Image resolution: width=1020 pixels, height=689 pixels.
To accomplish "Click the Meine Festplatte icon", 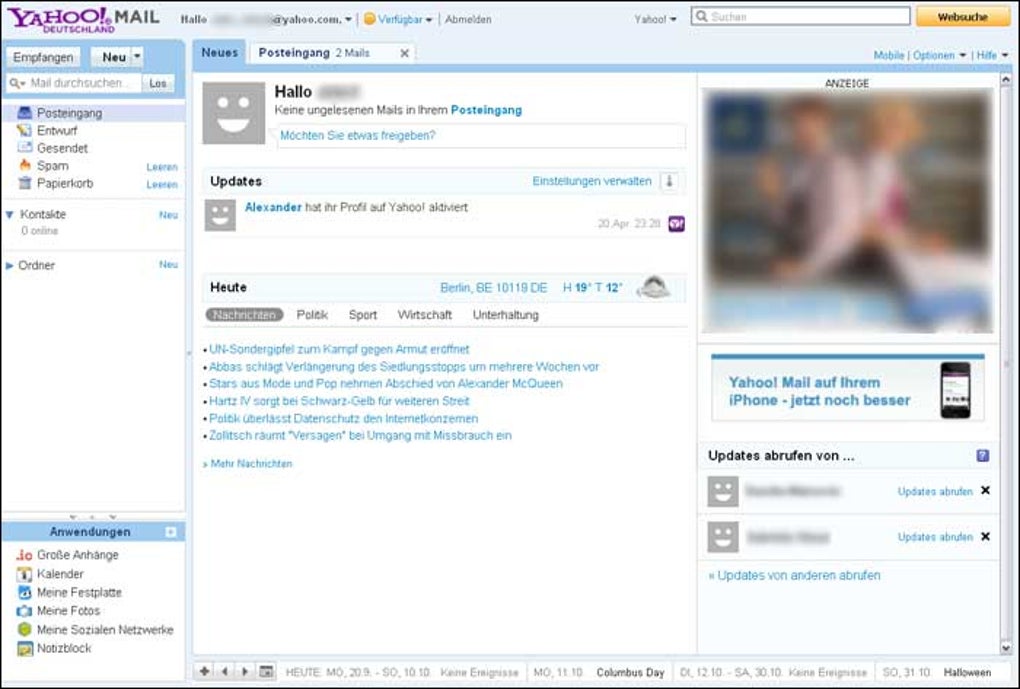I will pos(24,592).
